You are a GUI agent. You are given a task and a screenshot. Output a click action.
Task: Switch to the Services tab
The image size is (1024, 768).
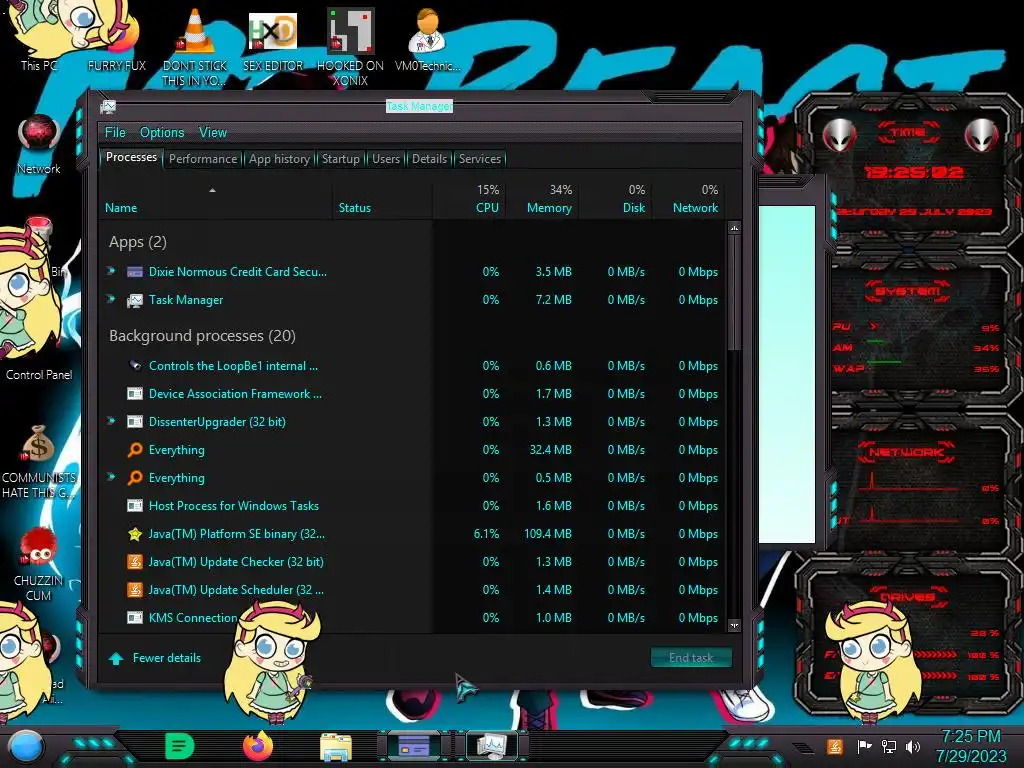[479, 159]
